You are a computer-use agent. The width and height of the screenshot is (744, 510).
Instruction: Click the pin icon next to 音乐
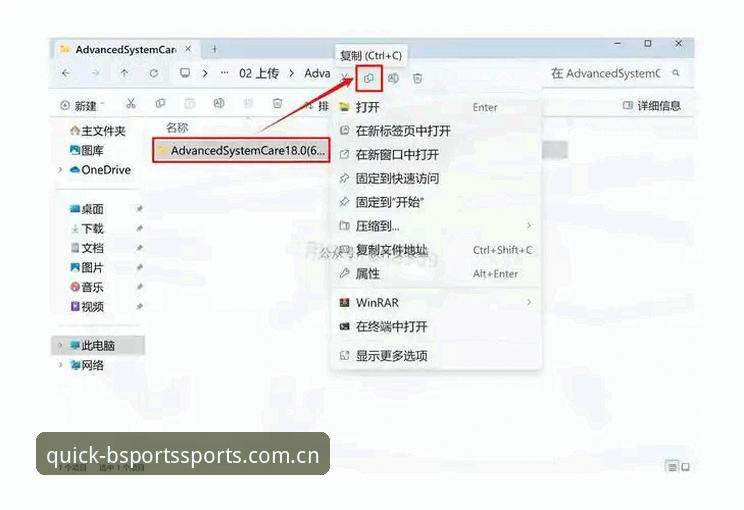click(x=140, y=287)
